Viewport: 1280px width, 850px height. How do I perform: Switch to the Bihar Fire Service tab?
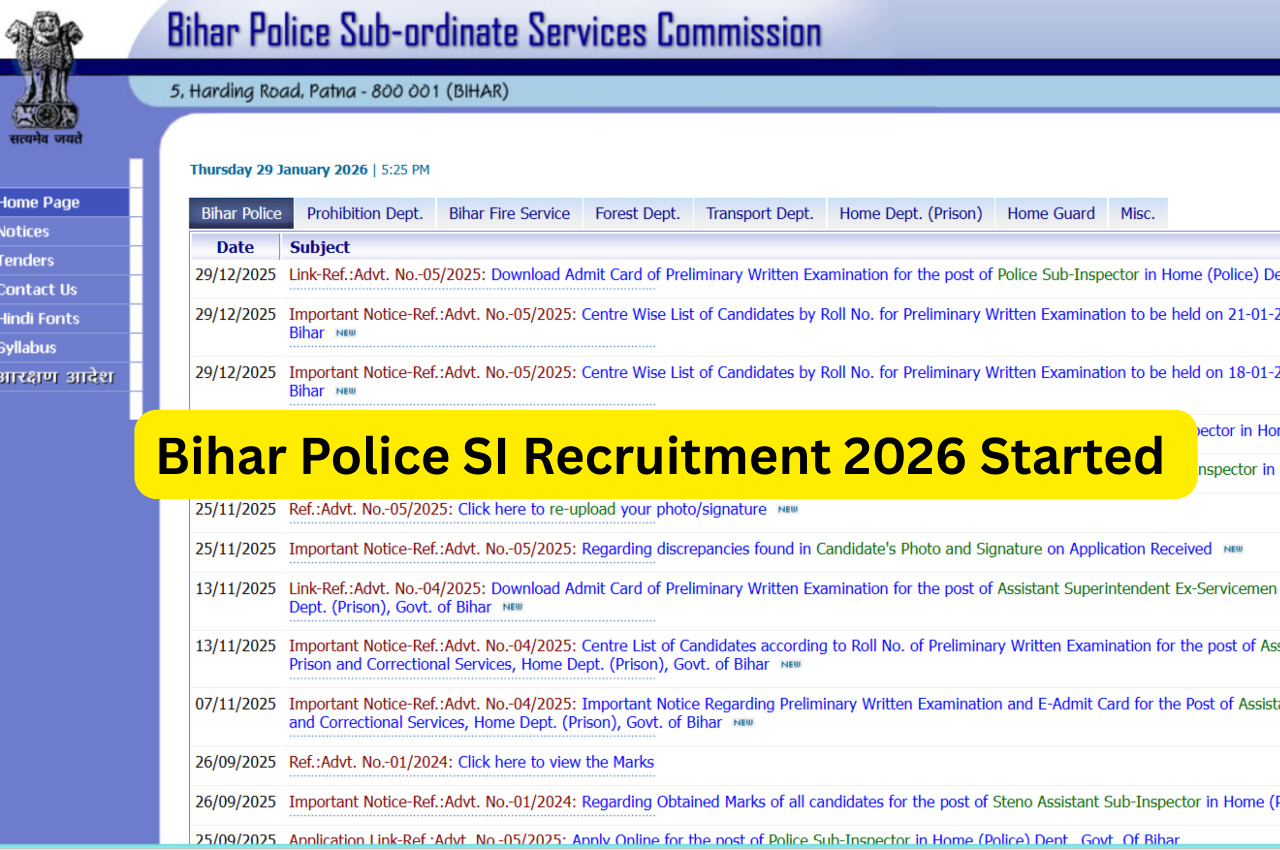(x=509, y=213)
